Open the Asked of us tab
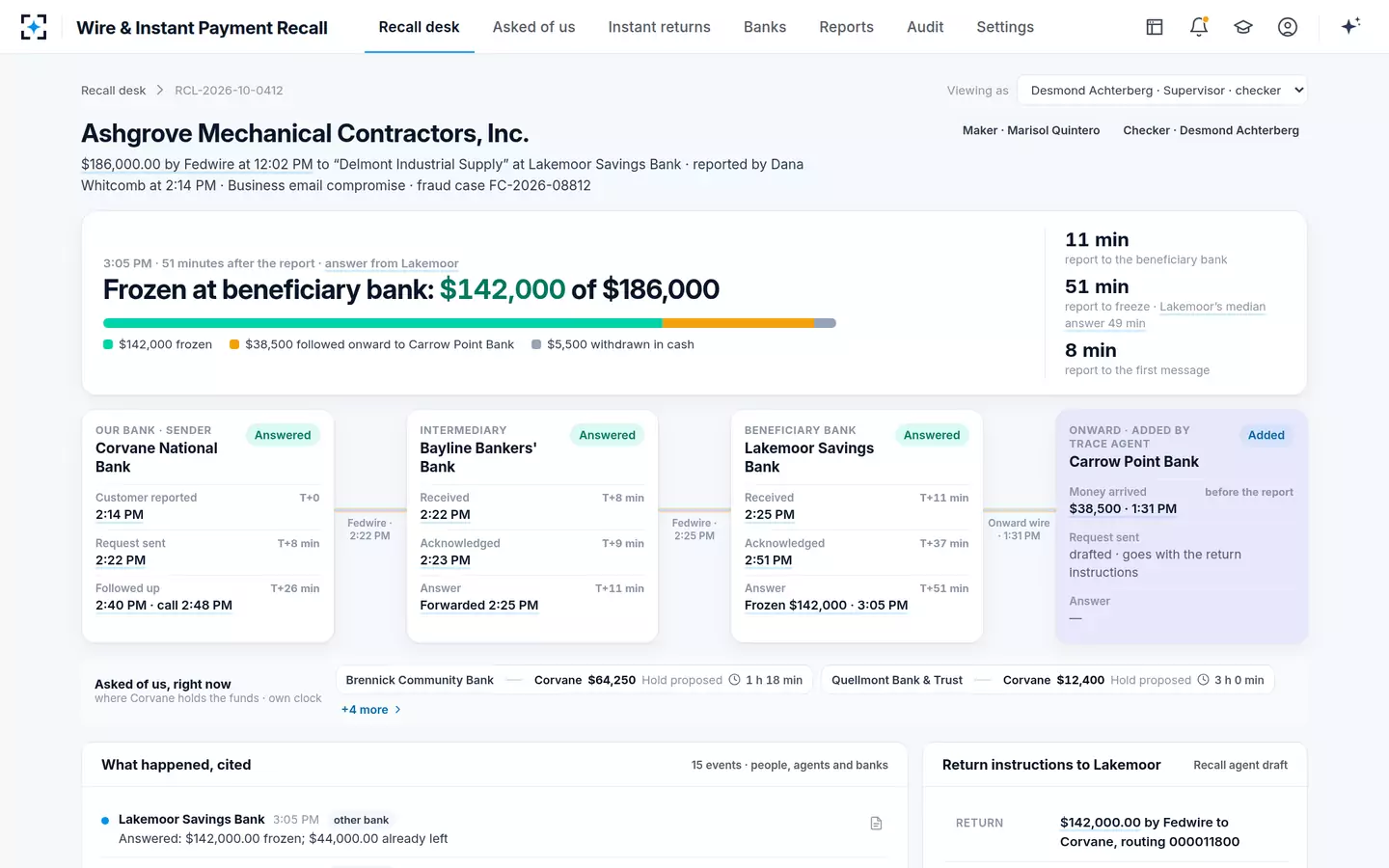The width and height of the screenshot is (1389, 868). pyautogui.click(x=533, y=27)
